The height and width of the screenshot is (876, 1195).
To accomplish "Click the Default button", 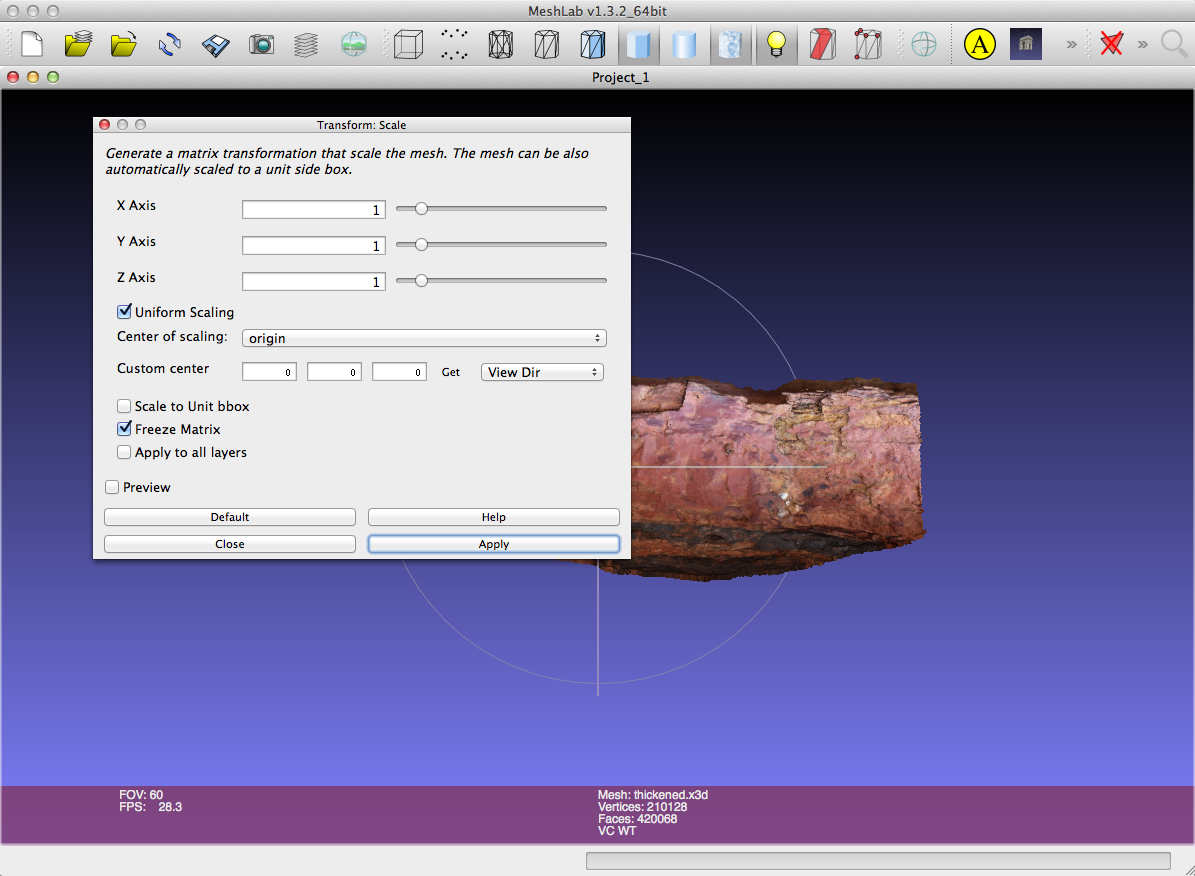I will tap(230, 517).
